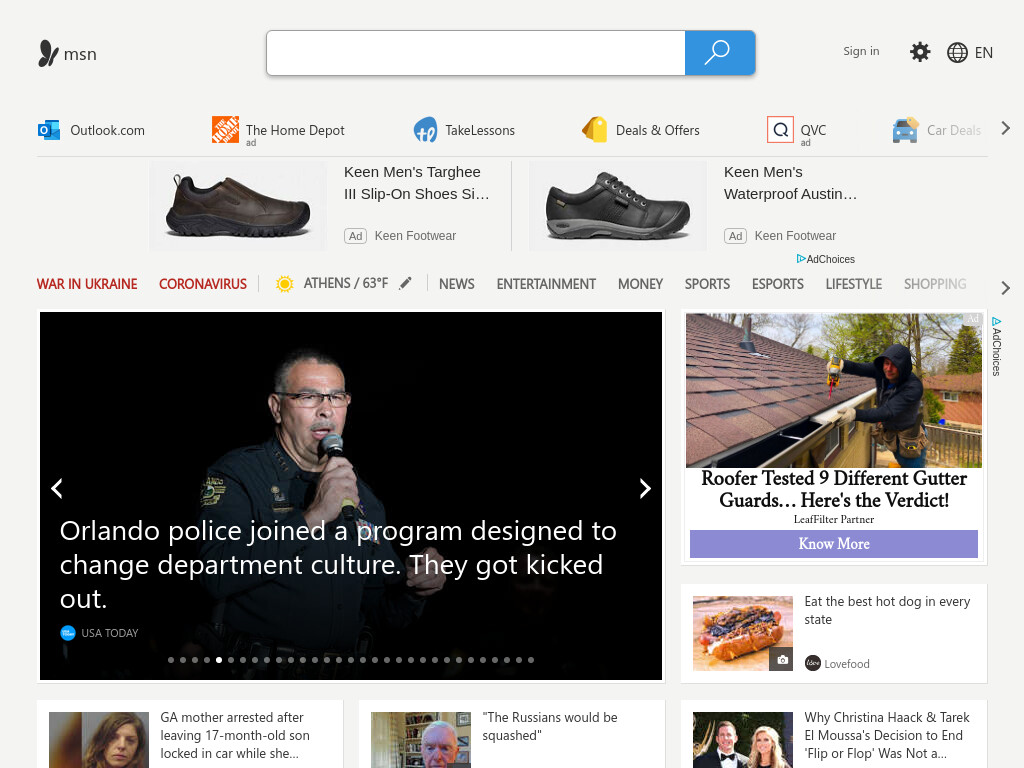Open the LIFESTYLE tab
1024x768 pixels.
[x=854, y=284]
